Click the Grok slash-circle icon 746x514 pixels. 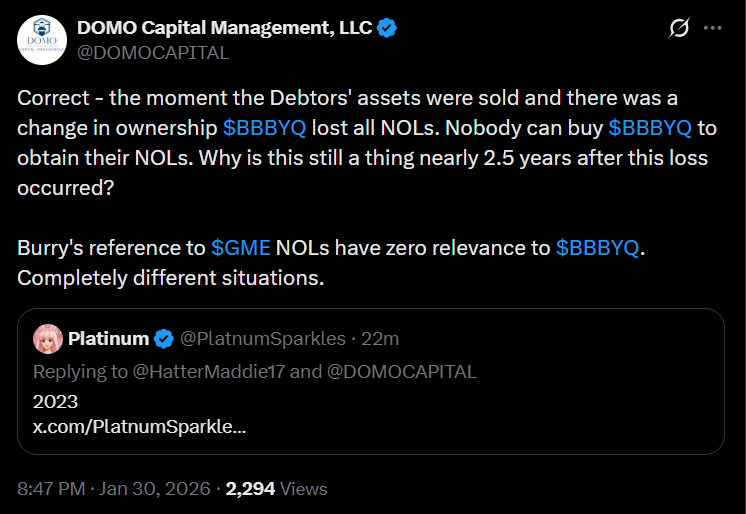(678, 29)
